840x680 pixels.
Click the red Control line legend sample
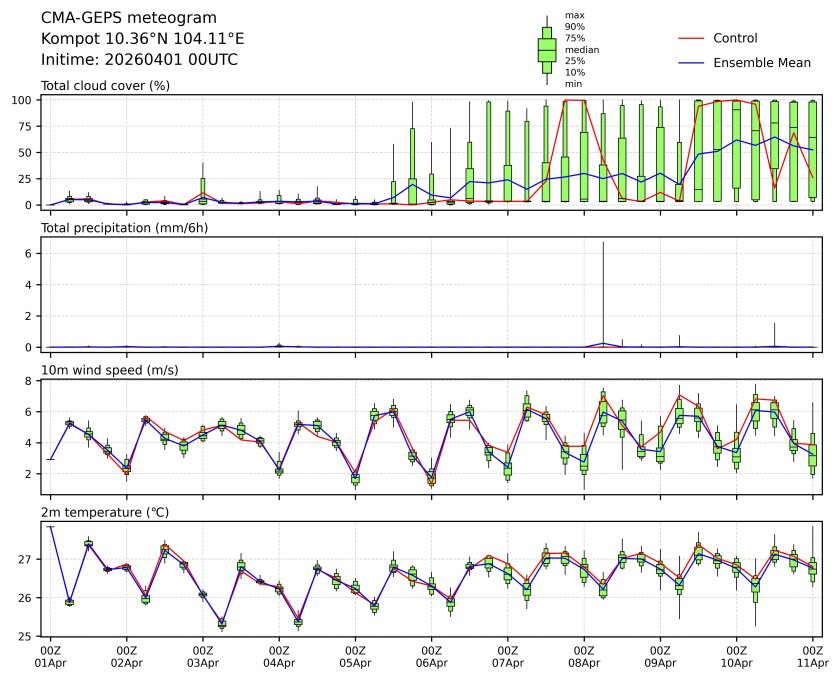[x=692, y=38]
